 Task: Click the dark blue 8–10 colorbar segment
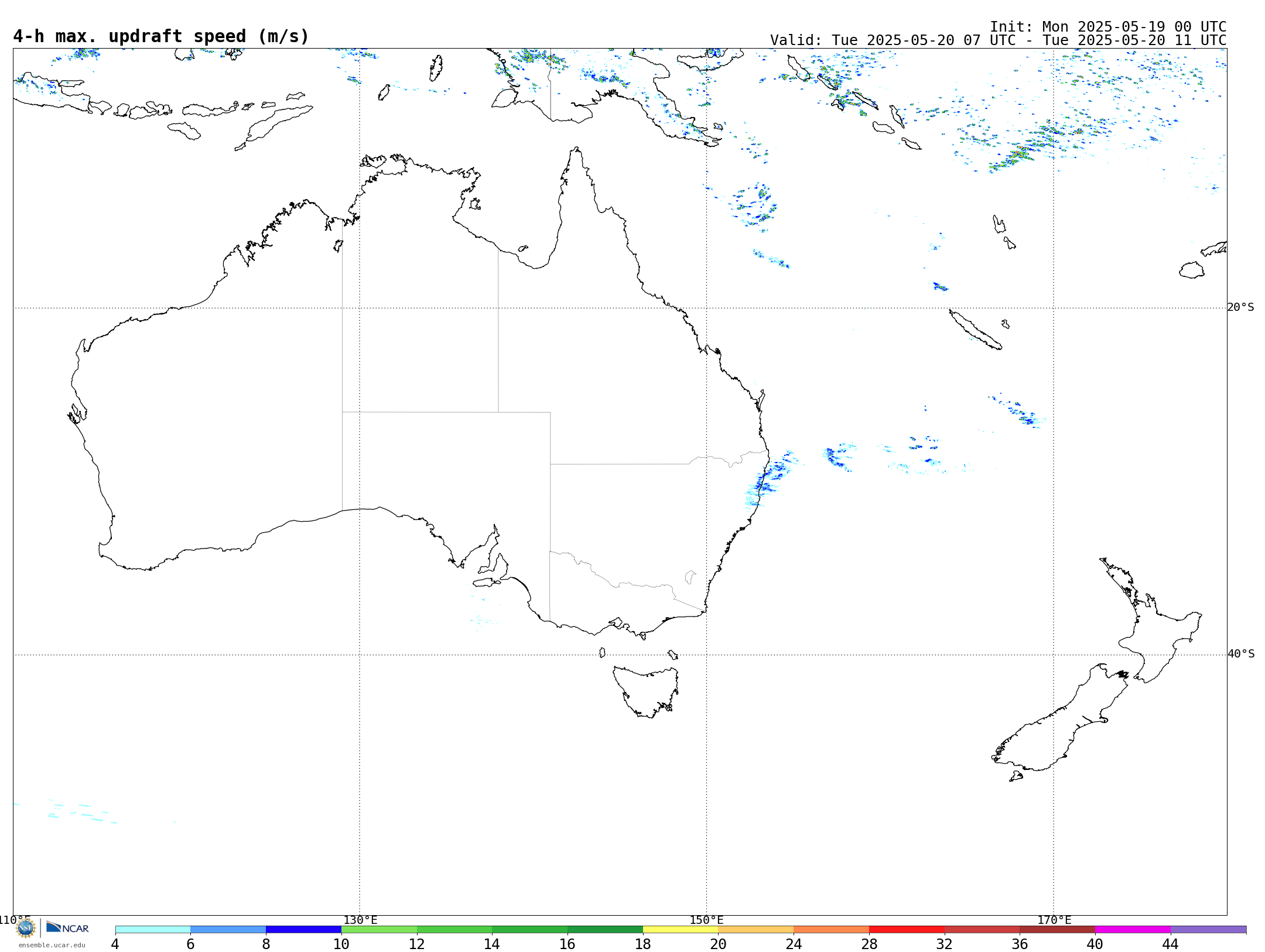coord(303,929)
